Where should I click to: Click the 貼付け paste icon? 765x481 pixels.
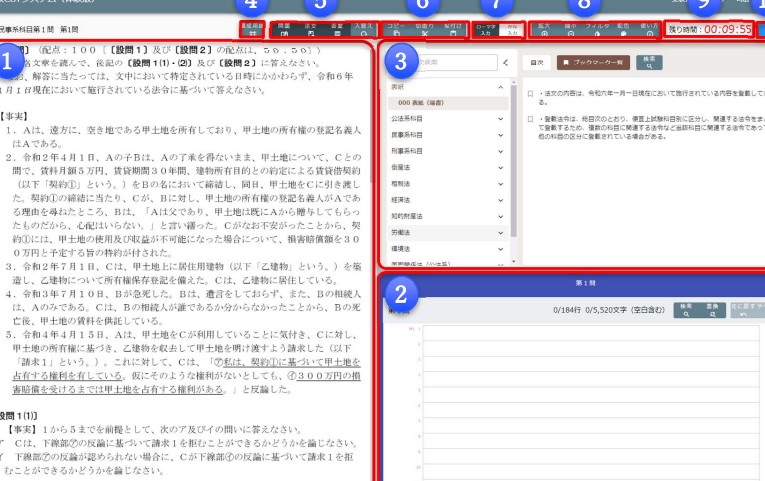(453, 30)
